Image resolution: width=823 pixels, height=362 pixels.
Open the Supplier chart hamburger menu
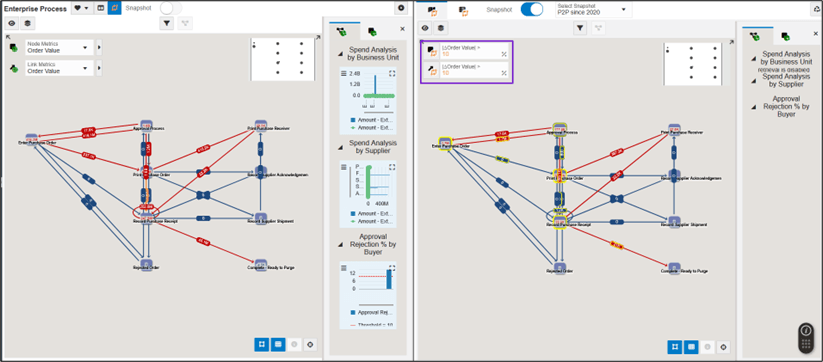[x=344, y=167]
